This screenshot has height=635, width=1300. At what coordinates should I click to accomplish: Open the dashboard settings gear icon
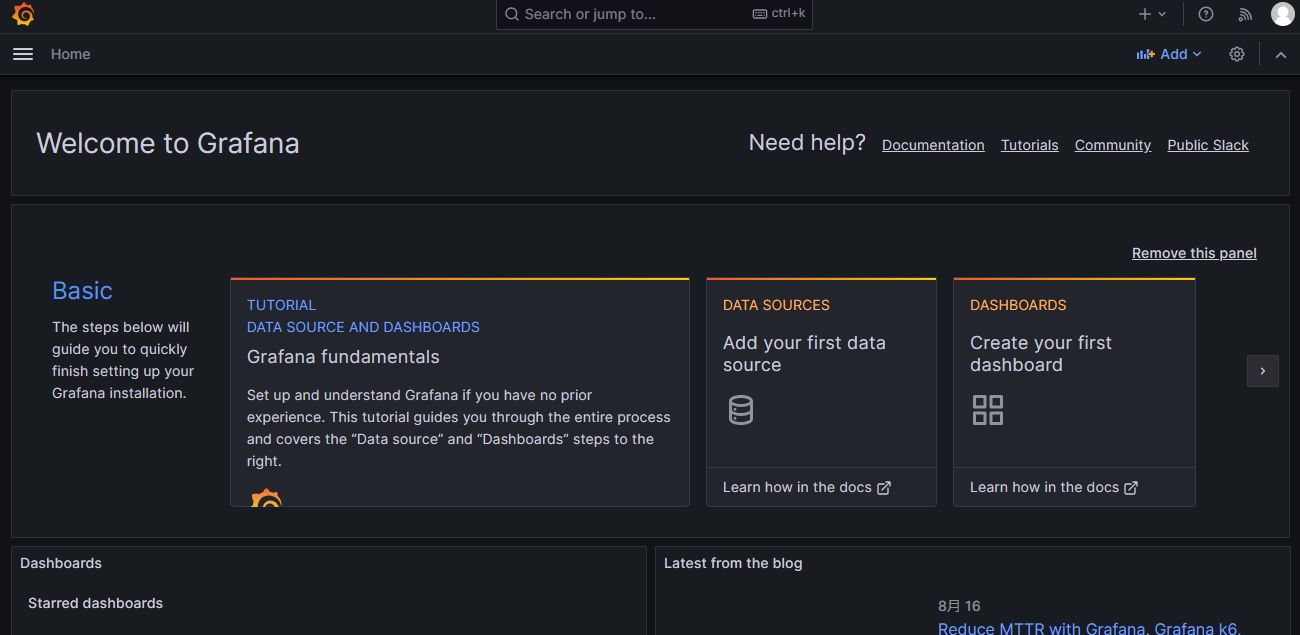click(x=1237, y=54)
